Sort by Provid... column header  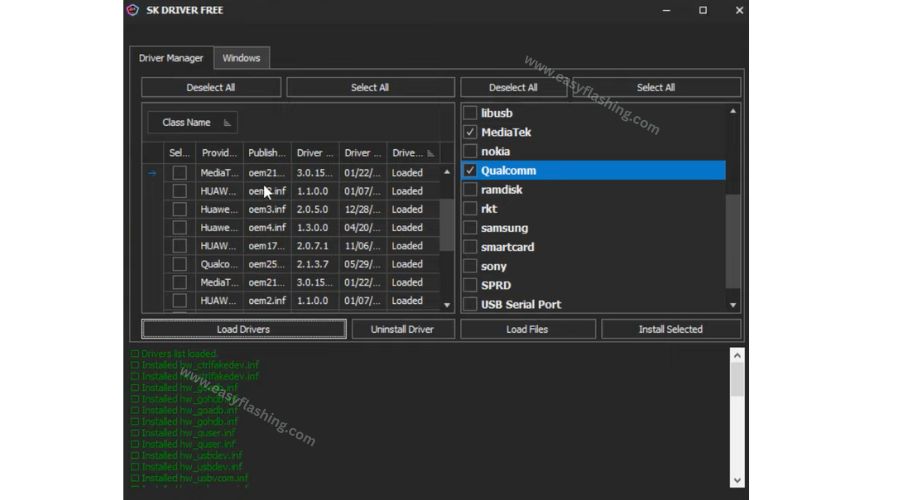[x=219, y=153]
